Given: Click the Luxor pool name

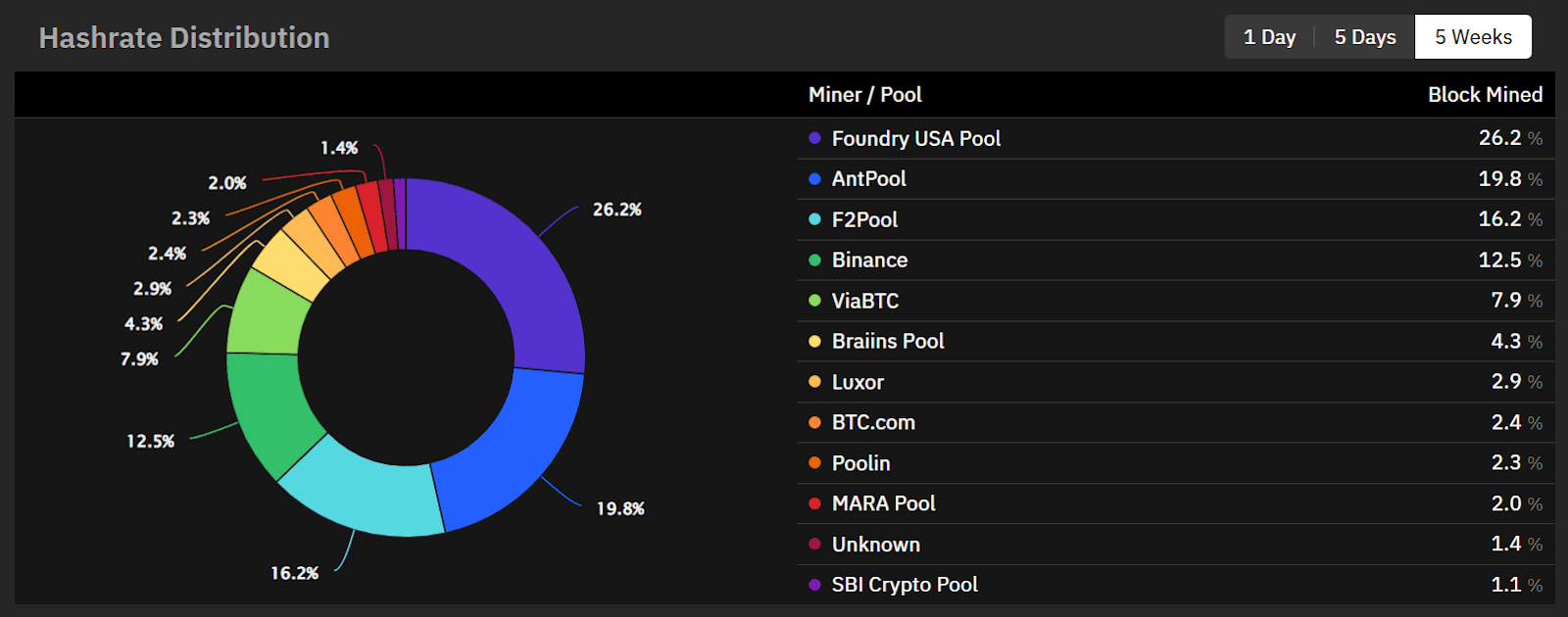Looking at the screenshot, I should [x=857, y=382].
